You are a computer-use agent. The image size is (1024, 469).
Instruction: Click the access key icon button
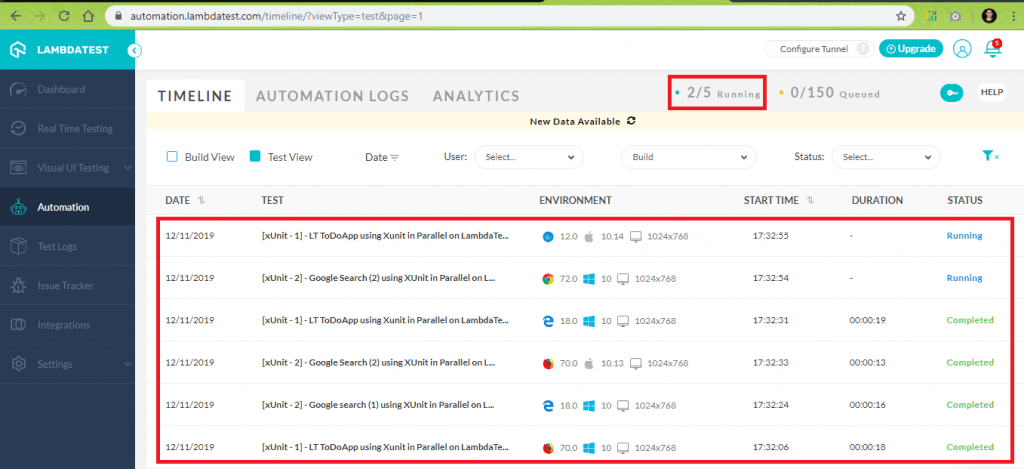(x=952, y=93)
